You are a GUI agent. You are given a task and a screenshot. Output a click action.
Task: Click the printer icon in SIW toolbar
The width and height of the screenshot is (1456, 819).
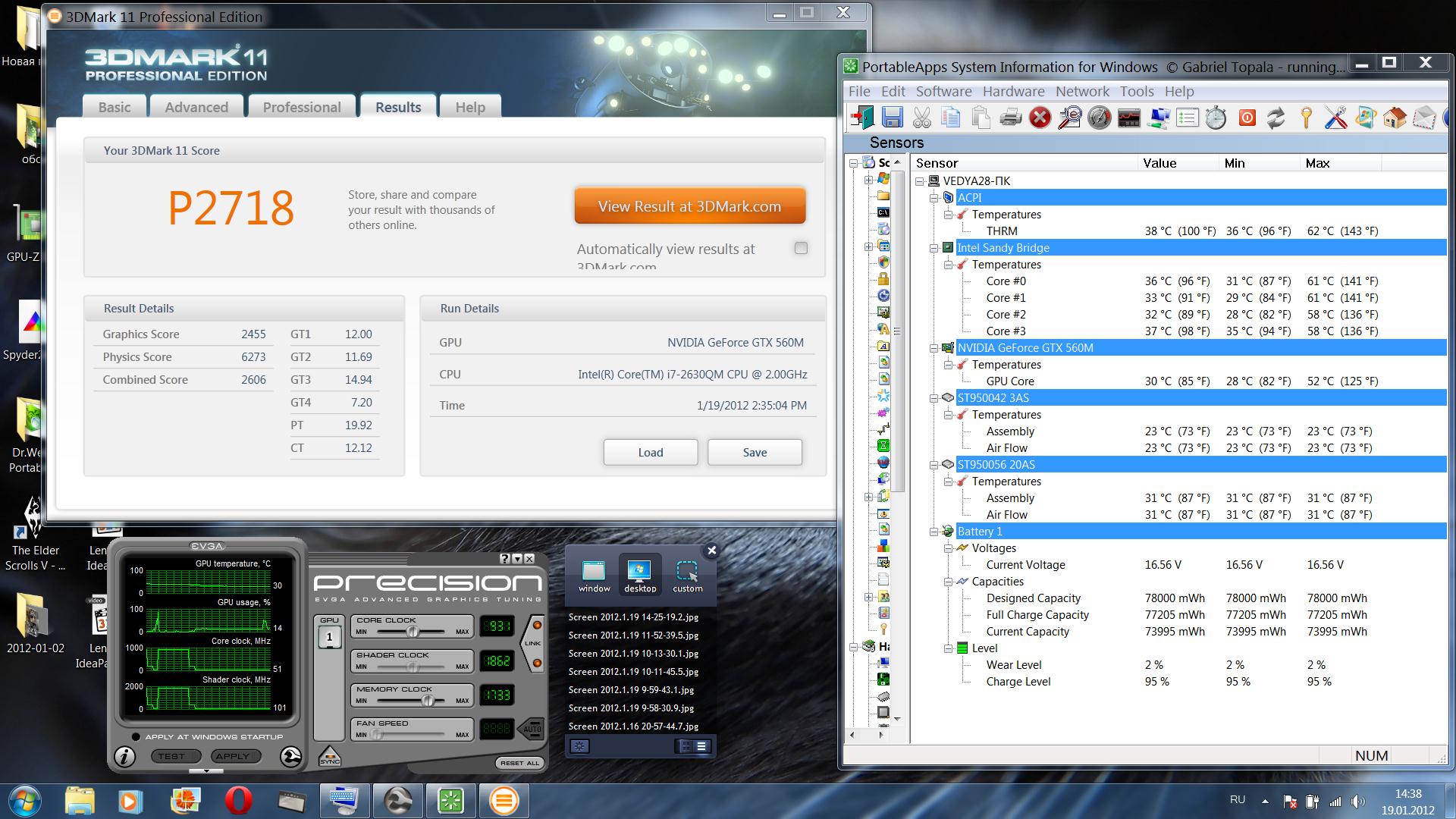[x=1010, y=118]
